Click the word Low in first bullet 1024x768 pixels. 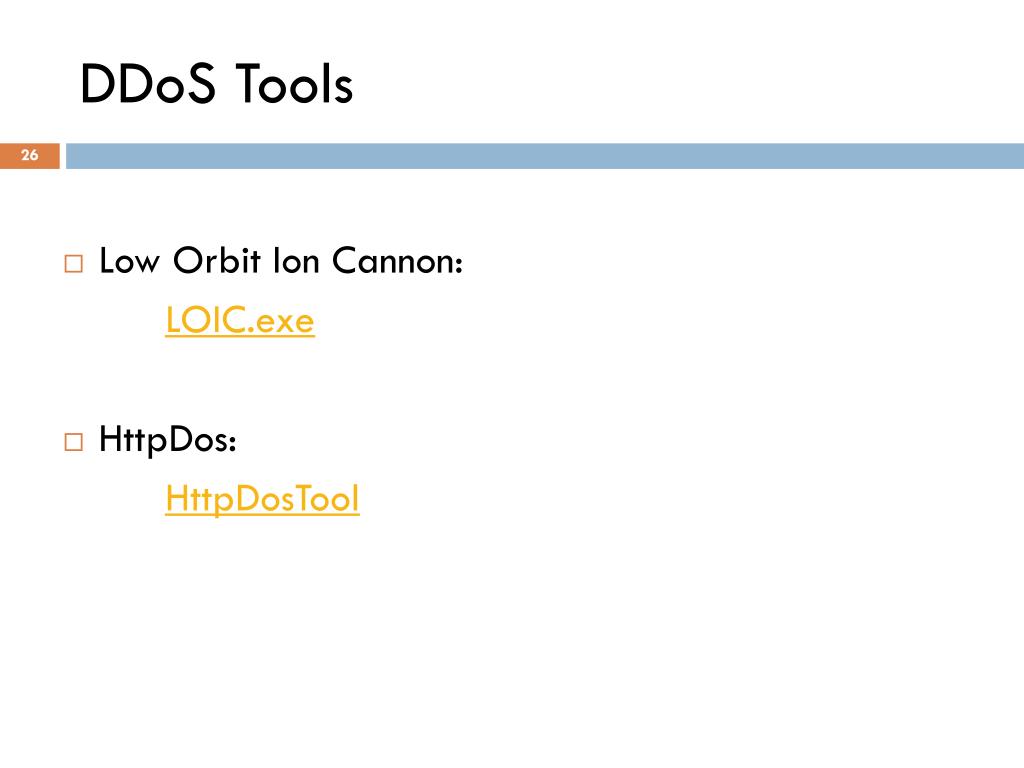[x=129, y=261]
